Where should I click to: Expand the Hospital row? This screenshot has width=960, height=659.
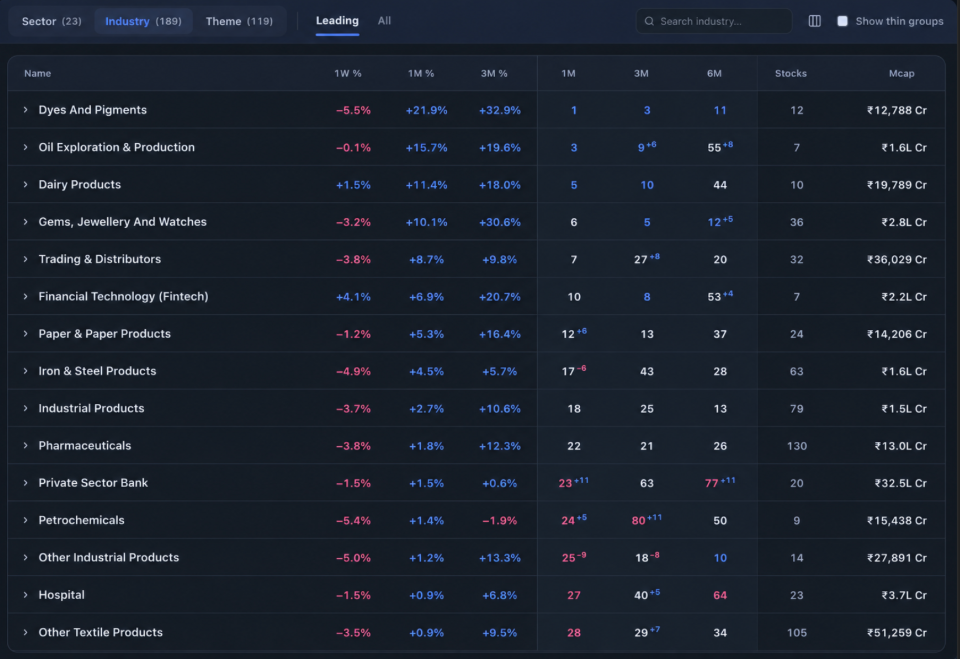(x=26, y=595)
